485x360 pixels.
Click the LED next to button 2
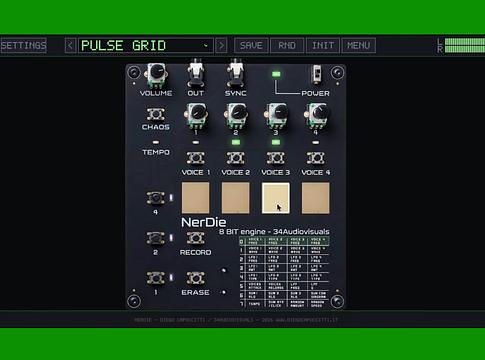171,238
